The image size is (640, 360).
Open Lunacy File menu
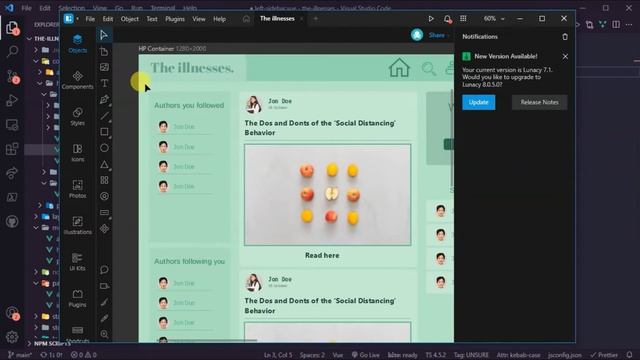point(90,19)
